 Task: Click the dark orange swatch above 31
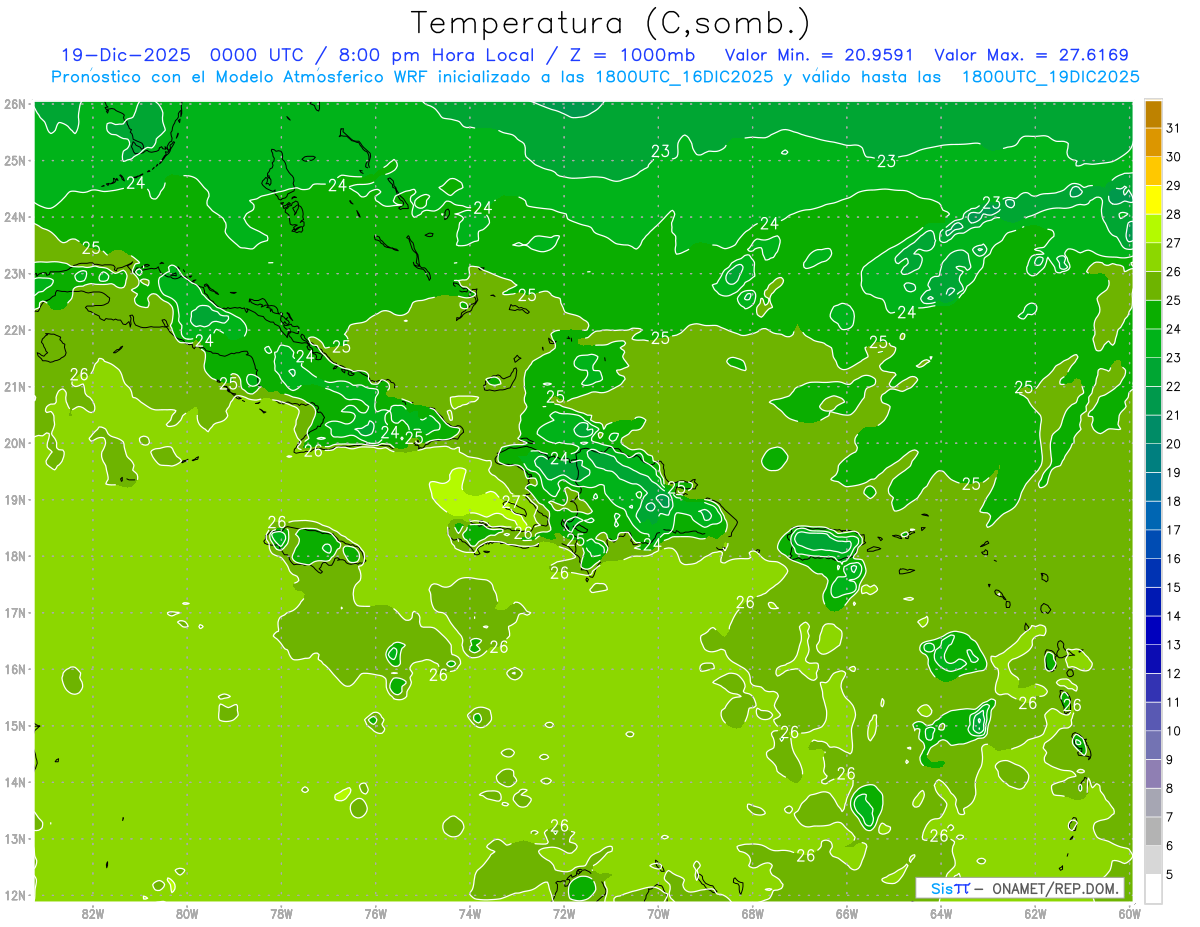[1153, 114]
